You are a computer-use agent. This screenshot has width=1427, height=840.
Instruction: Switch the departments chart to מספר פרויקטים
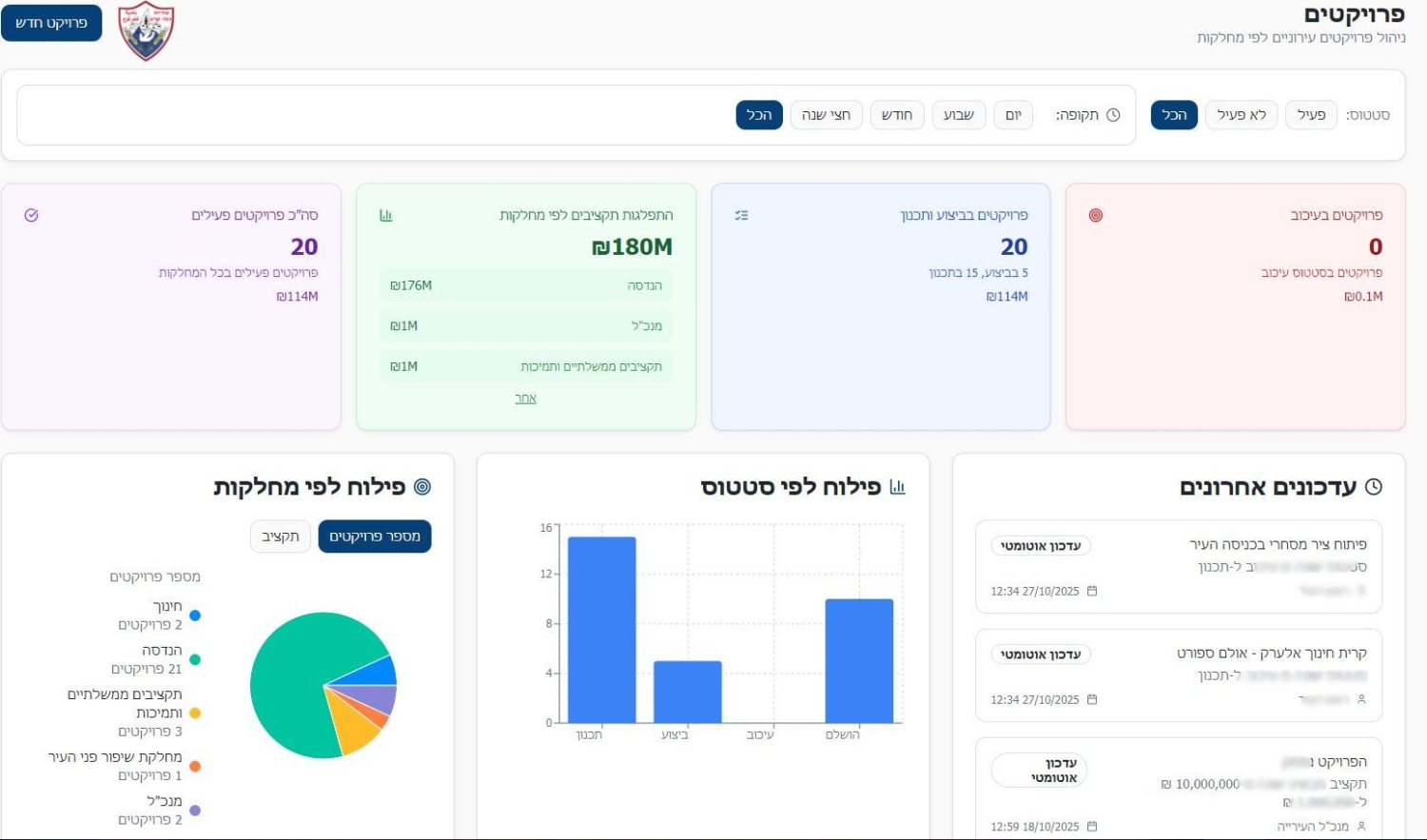(x=375, y=537)
